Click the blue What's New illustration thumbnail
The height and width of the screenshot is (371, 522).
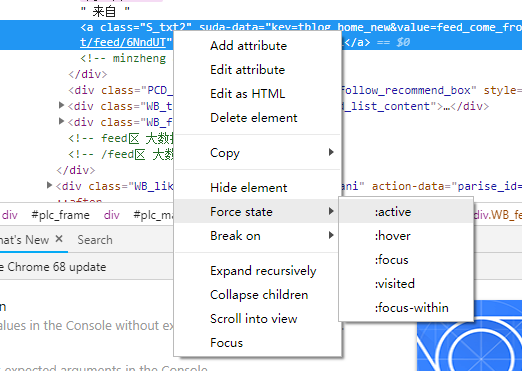469,336
